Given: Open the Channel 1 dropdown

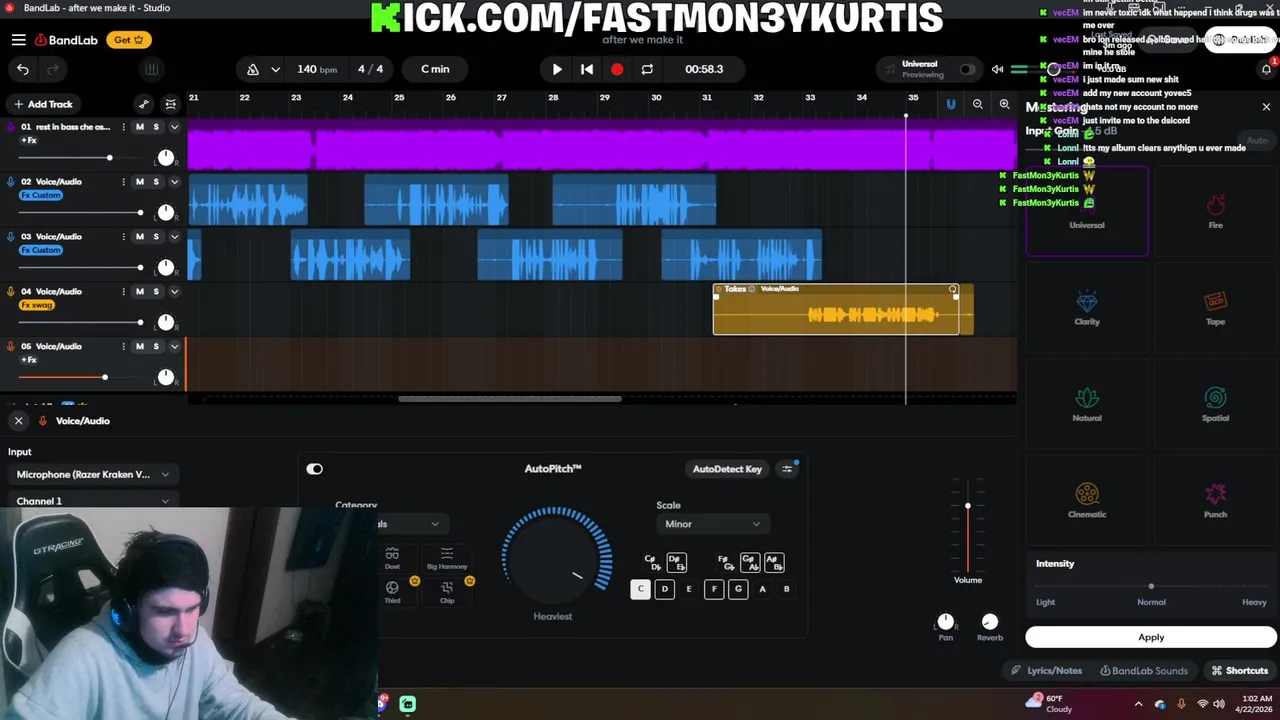Looking at the screenshot, I should pos(92,501).
